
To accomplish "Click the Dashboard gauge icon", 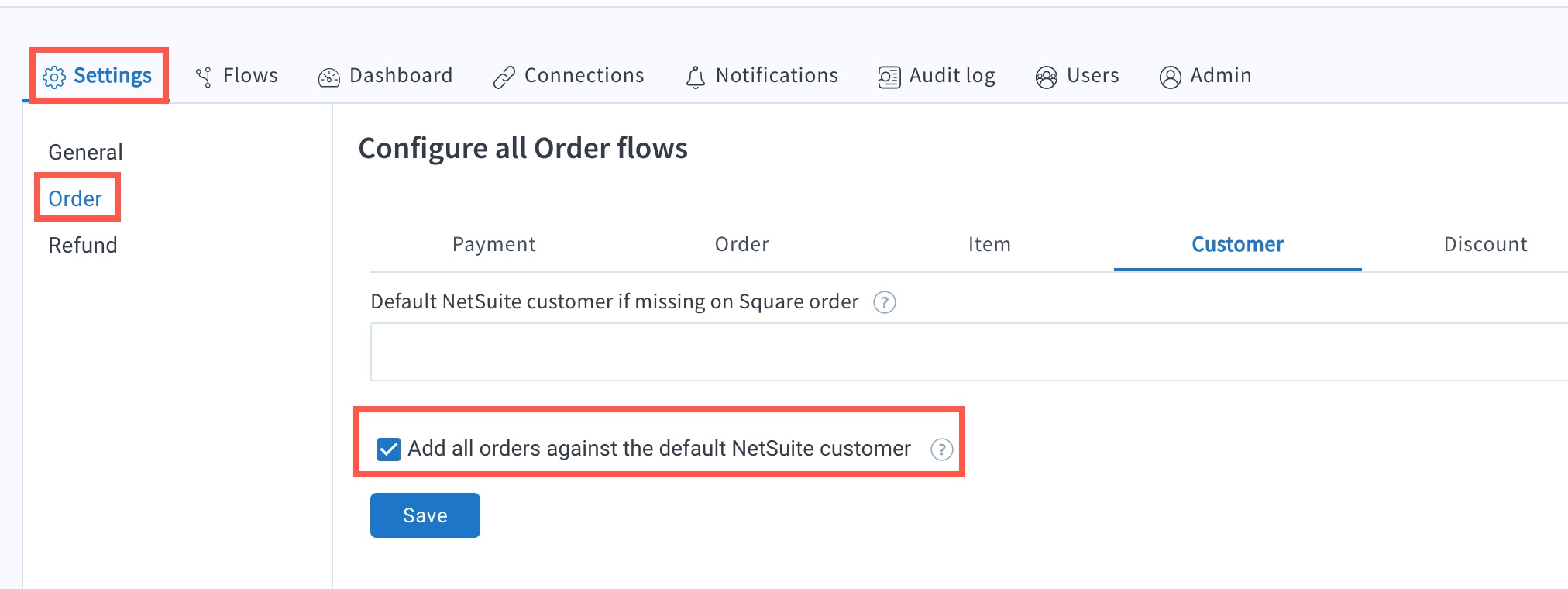I will pos(329,77).
